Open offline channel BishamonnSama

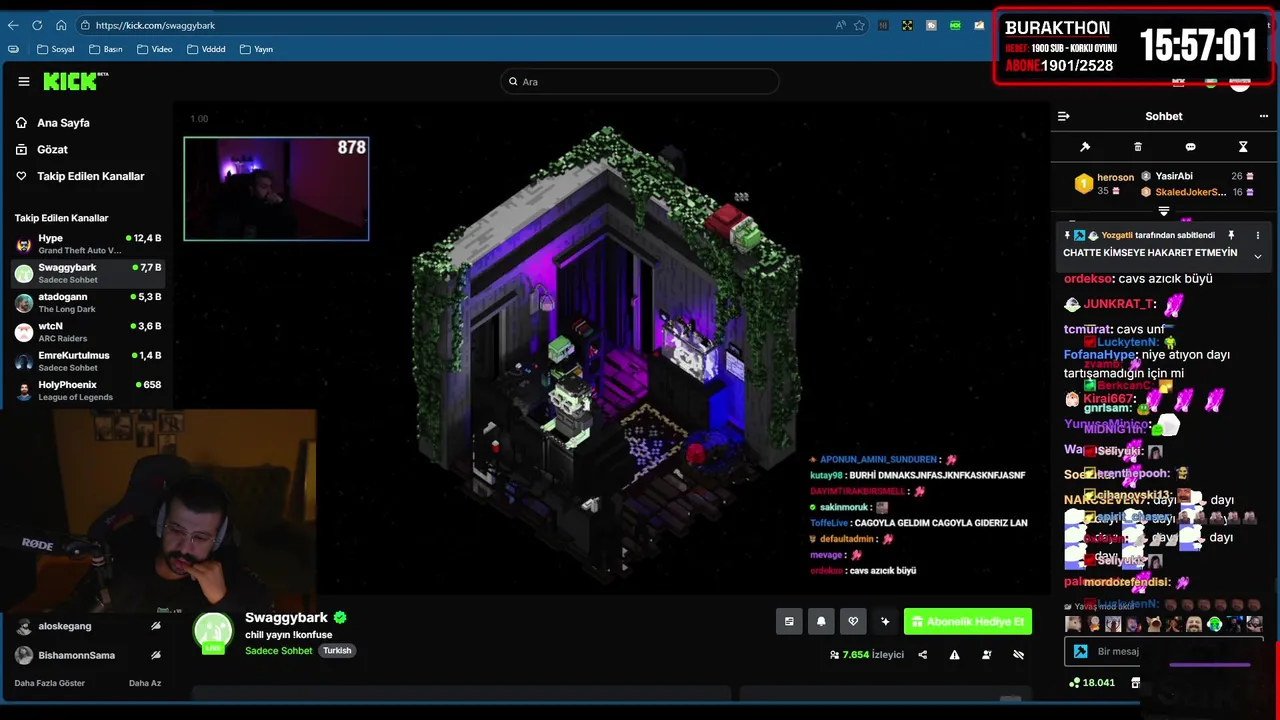coord(88,655)
